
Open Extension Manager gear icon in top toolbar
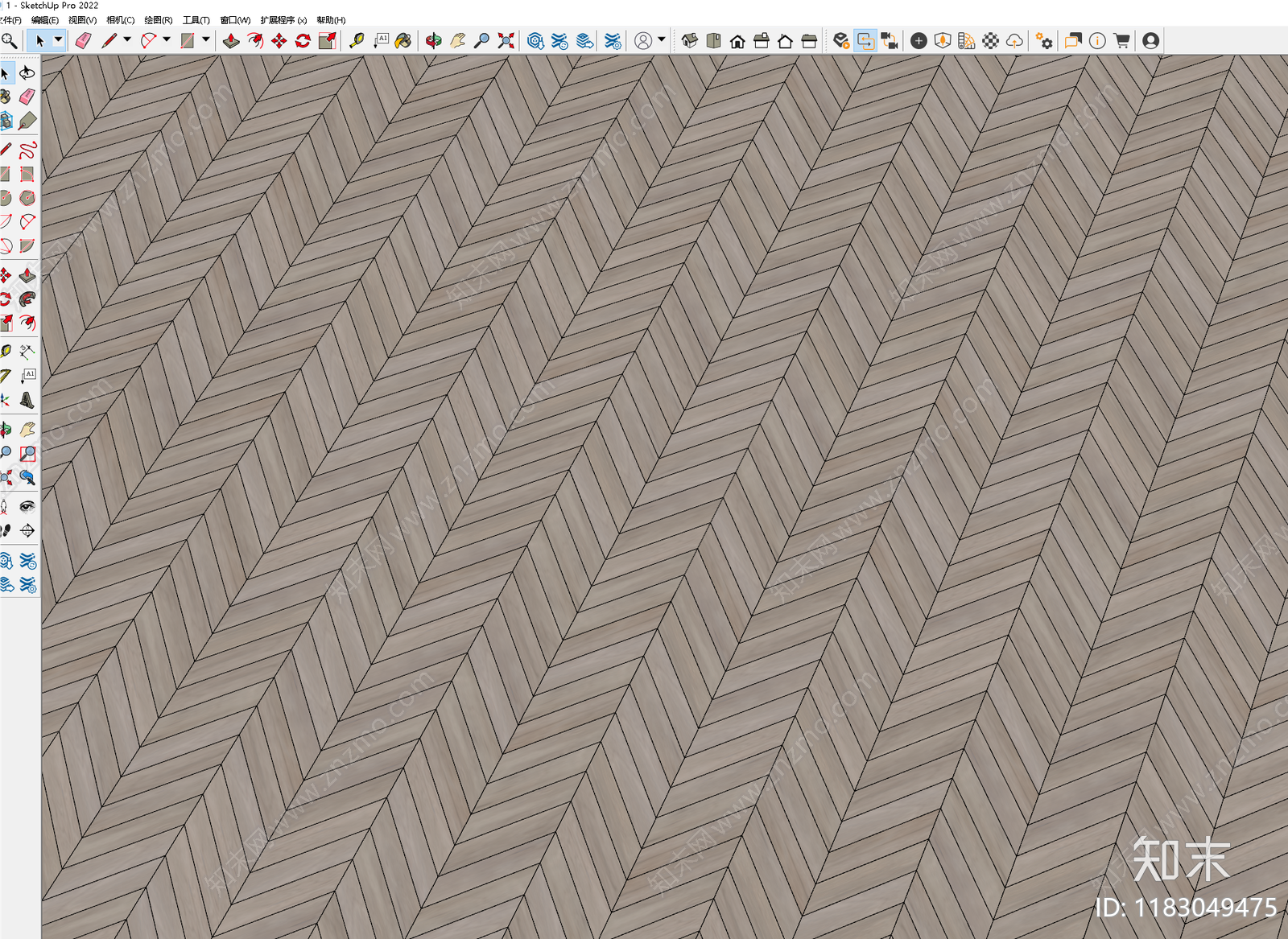(x=613, y=40)
